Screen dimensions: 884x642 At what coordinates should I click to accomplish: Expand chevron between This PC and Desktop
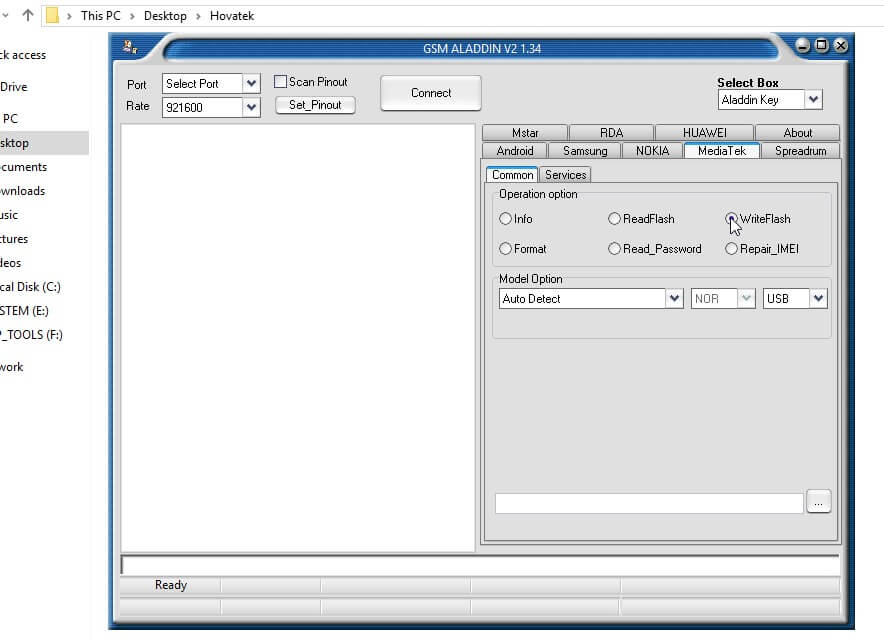132,16
